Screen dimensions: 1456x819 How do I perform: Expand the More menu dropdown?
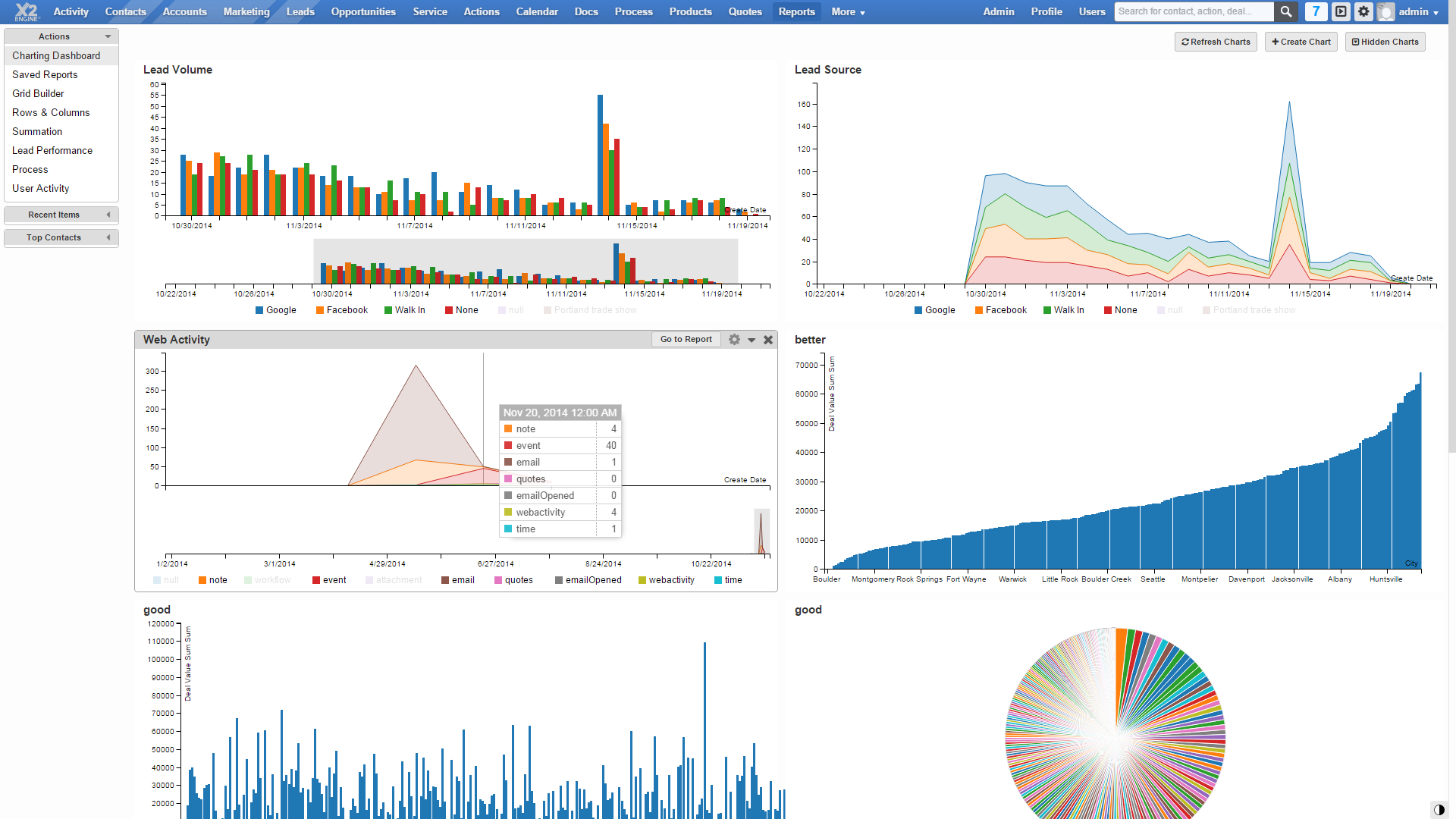tap(848, 11)
